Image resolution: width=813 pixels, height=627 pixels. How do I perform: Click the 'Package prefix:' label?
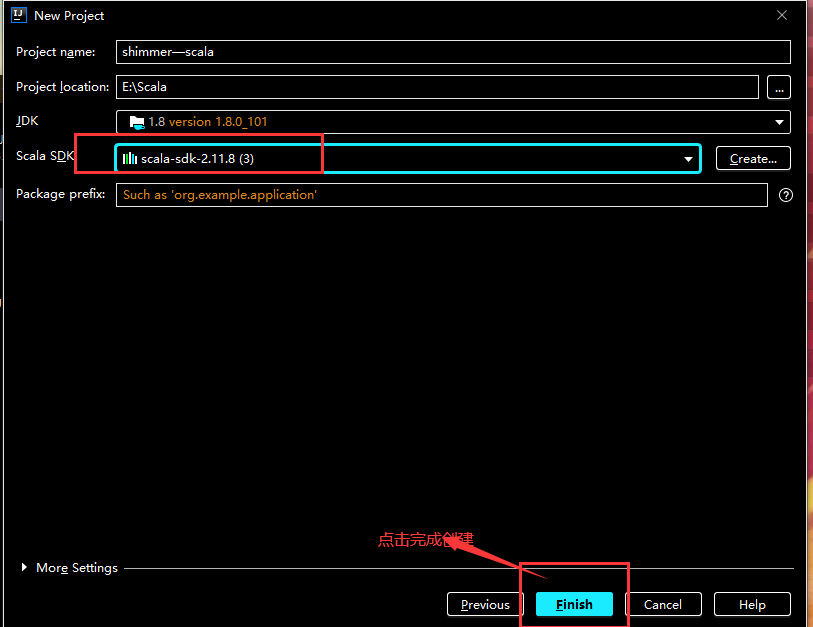[x=60, y=194]
